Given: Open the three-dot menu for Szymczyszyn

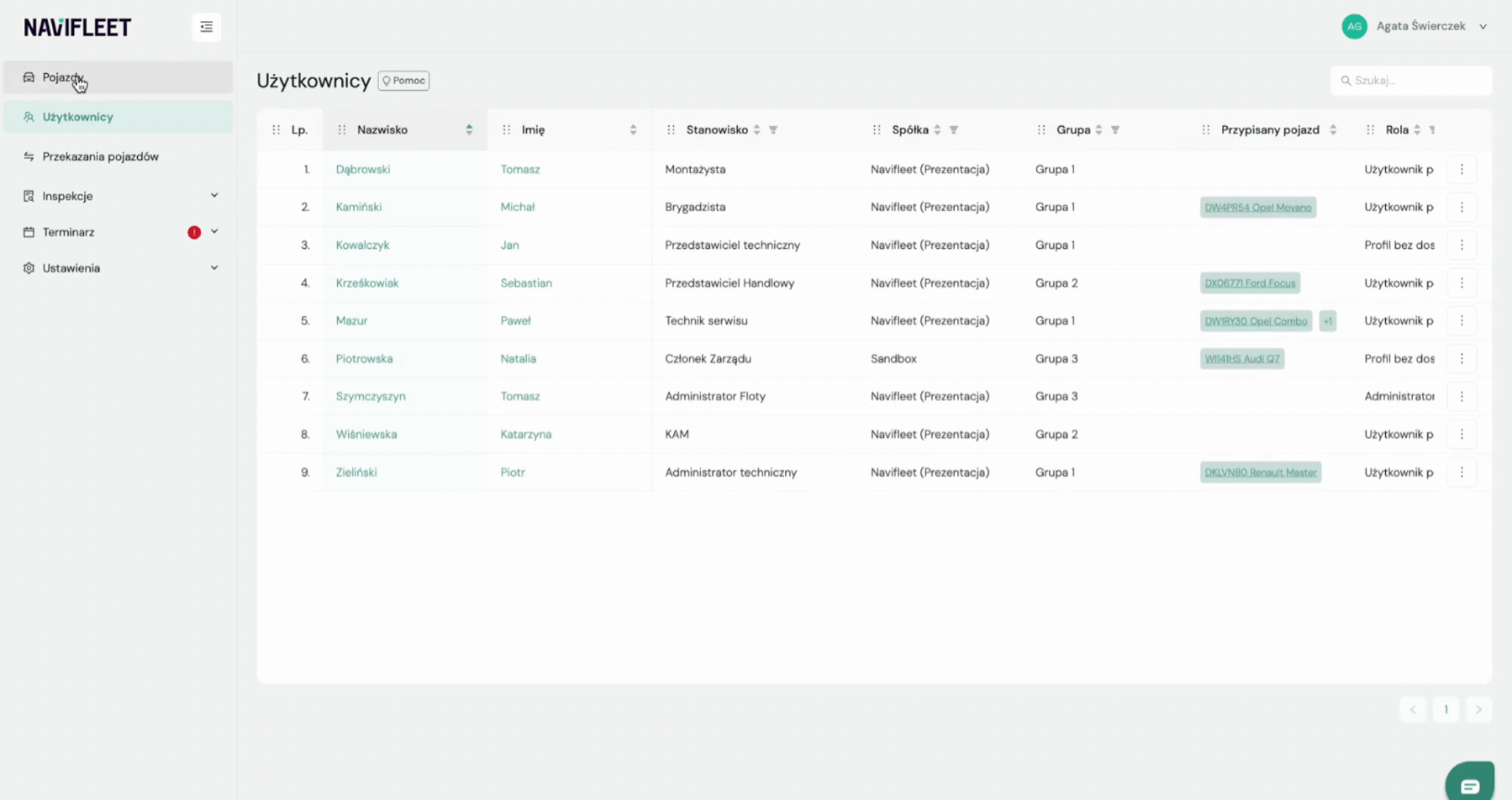Looking at the screenshot, I should (x=1462, y=396).
